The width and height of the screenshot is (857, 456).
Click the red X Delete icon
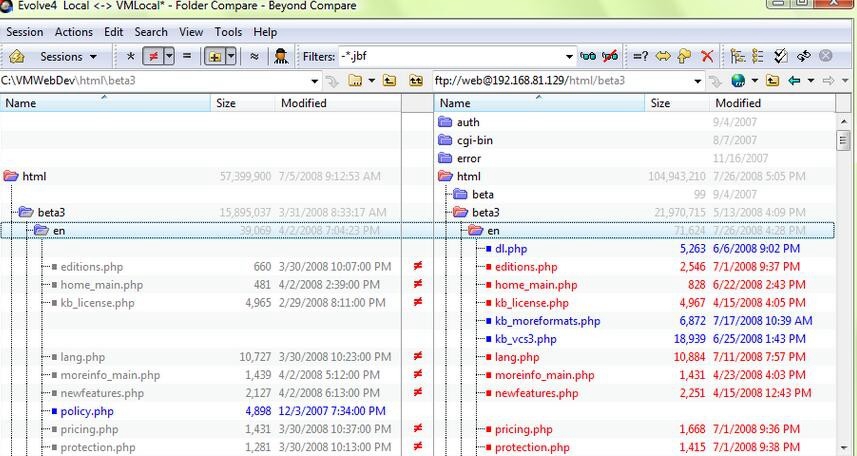point(707,56)
